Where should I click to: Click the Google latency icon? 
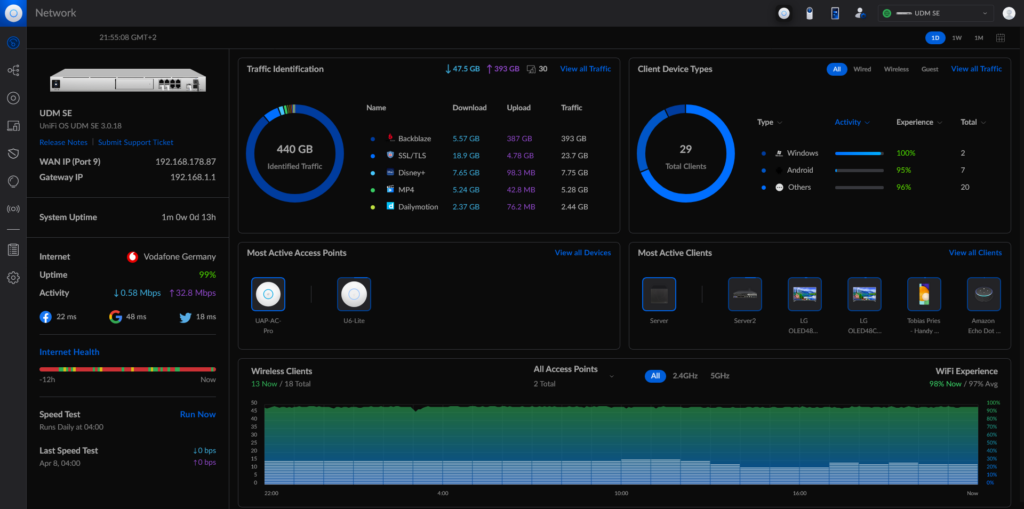(x=116, y=317)
